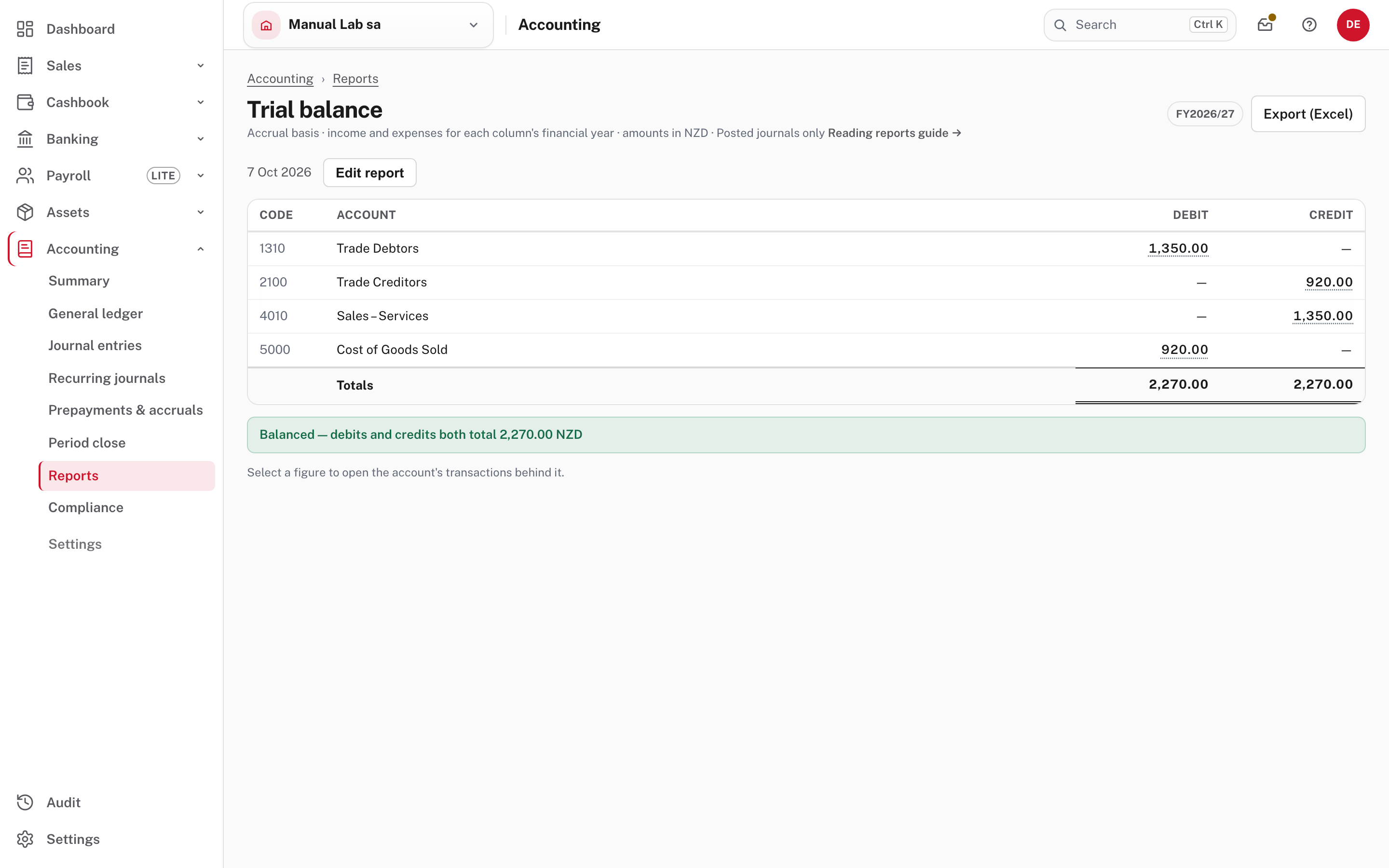The width and height of the screenshot is (1389, 868).
Task: Collapse the Accounting menu chevron
Action: pyautogui.click(x=201, y=249)
